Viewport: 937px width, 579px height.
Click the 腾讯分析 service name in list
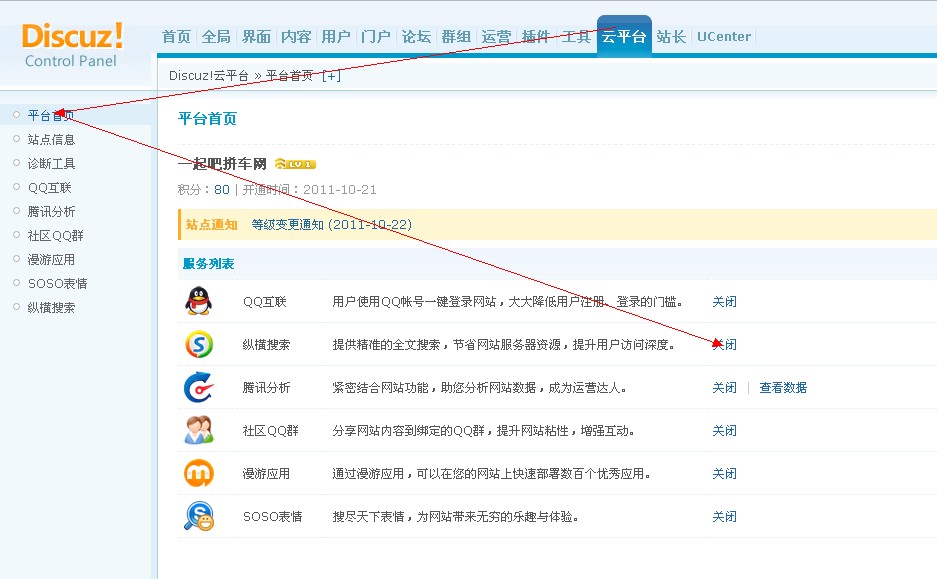click(267, 388)
